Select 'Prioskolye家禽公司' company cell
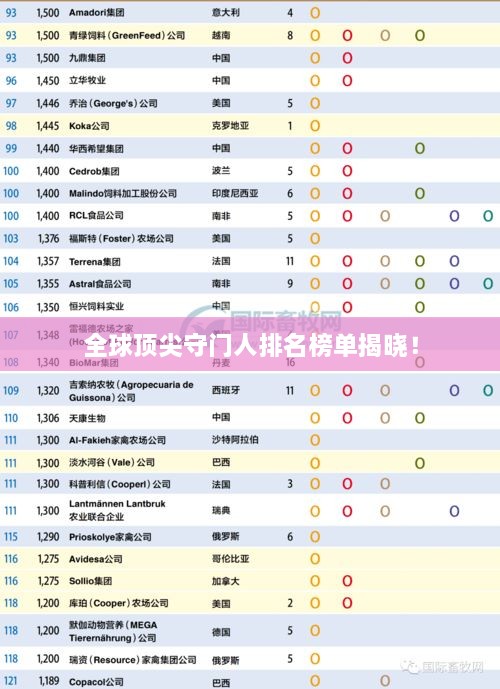 click(x=110, y=537)
